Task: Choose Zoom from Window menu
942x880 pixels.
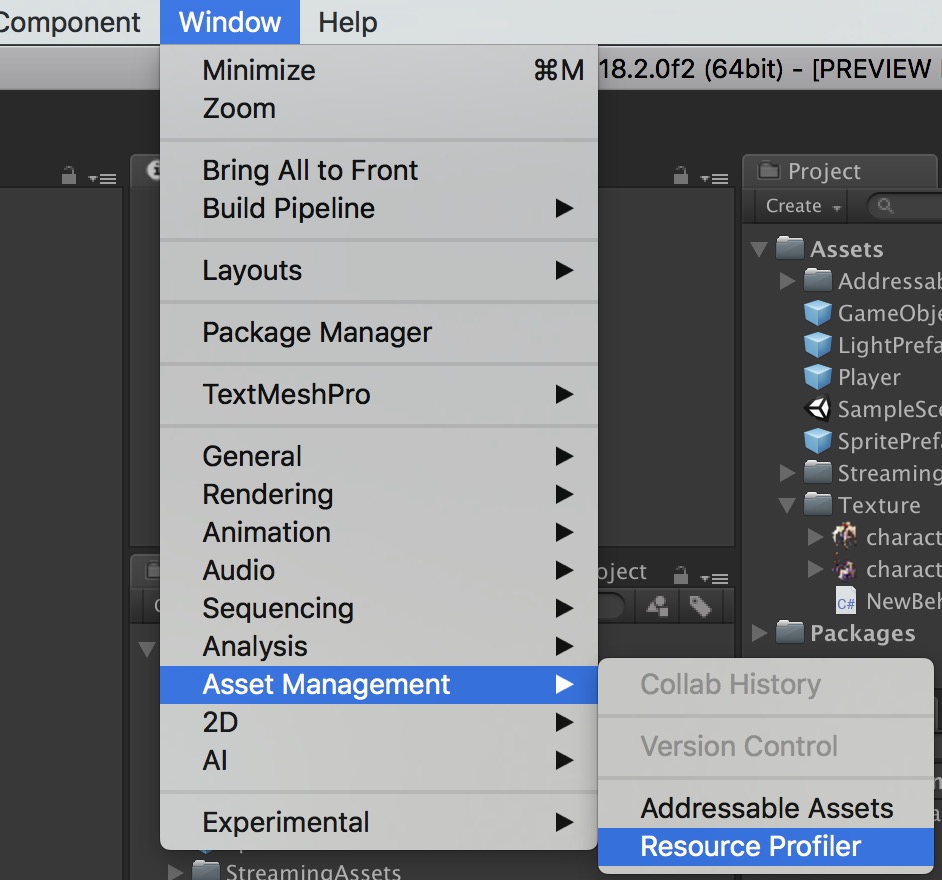Action: click(378, 108)
